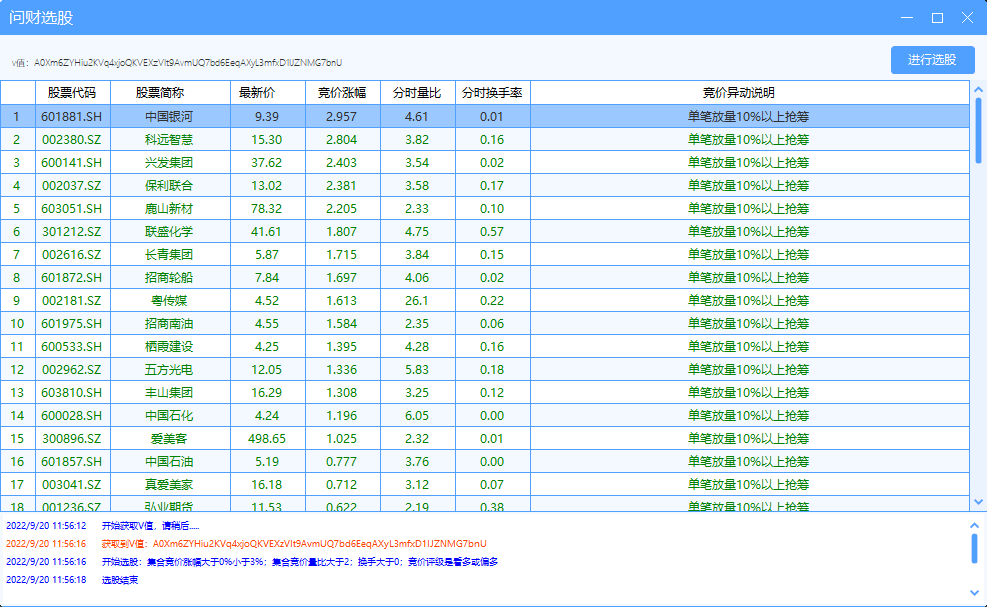Click 分时量比 value 5.83
This screenshot has height=607, width=987.
tap(417, 370)
